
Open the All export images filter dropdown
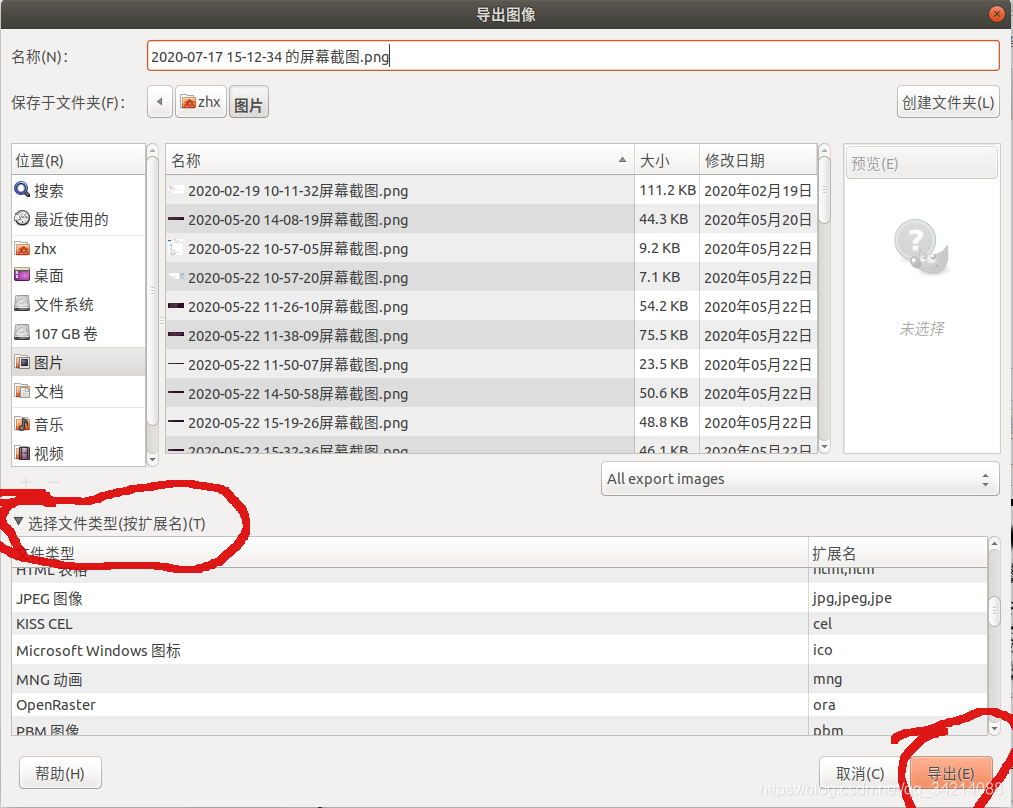click(800, 479)
